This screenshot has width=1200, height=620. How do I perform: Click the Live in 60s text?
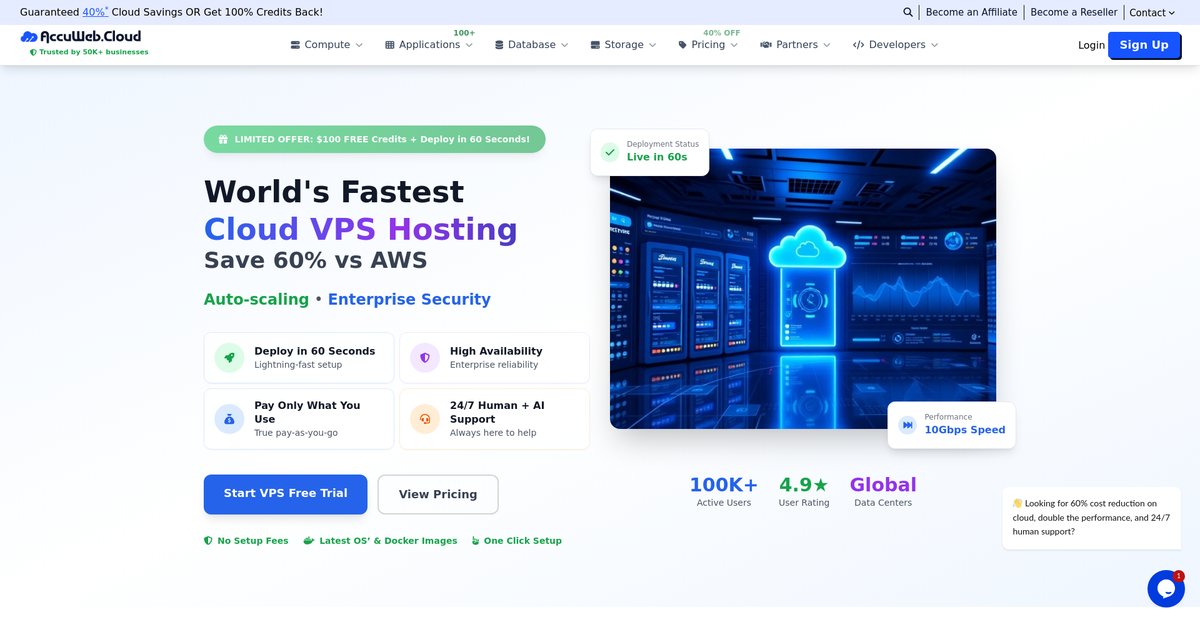[657, 157]
